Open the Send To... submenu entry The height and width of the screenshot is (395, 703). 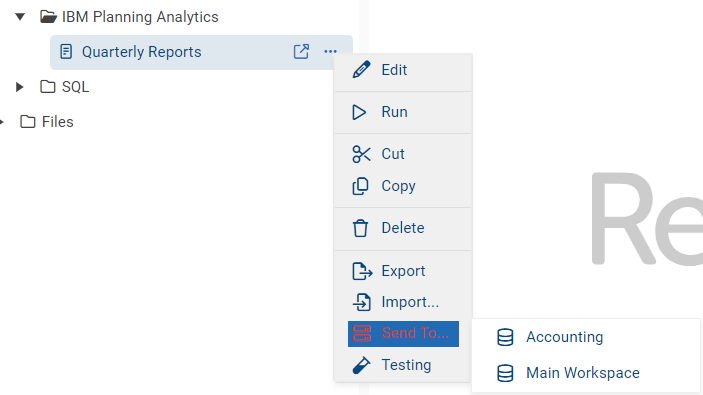tap(403, 334)
